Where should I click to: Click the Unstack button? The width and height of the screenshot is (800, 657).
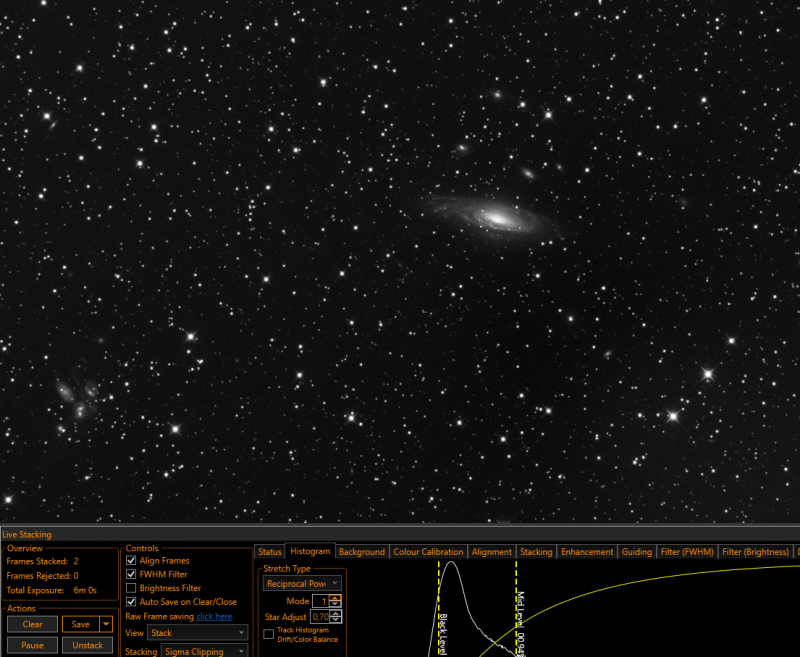pos(87,645)
